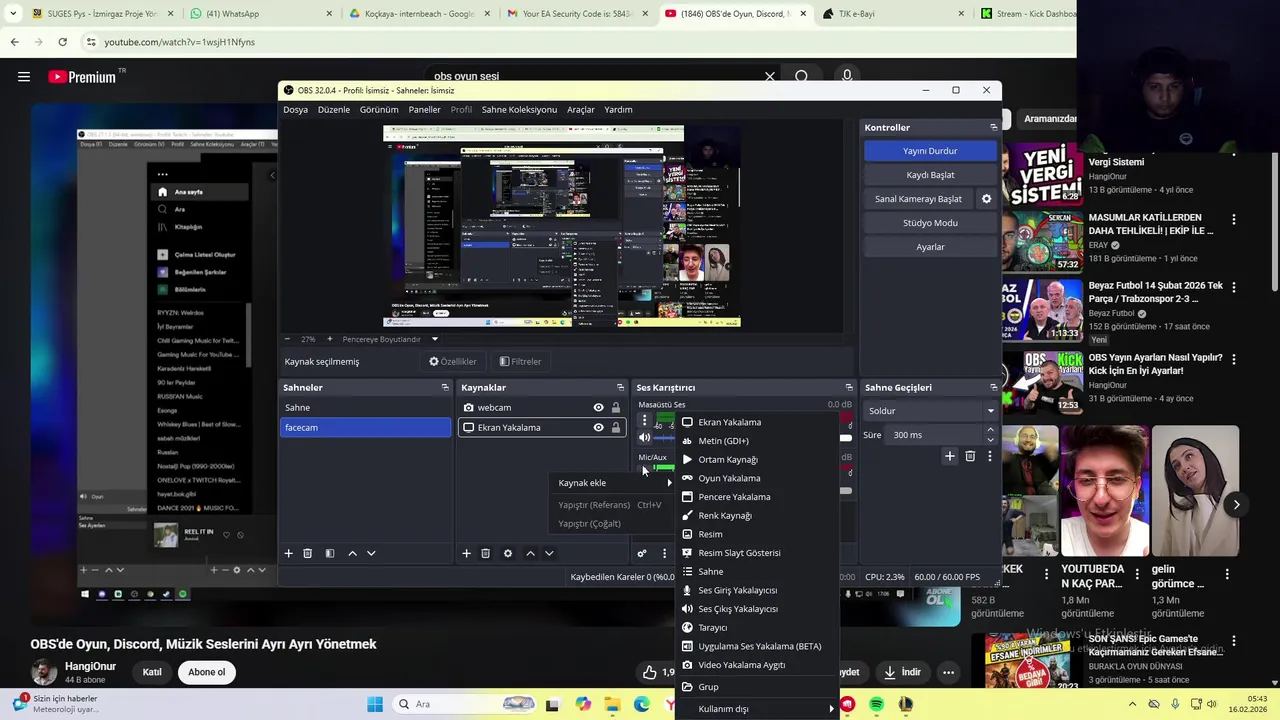Lock the Ekran Yakalama source

[x=615, y=428]
